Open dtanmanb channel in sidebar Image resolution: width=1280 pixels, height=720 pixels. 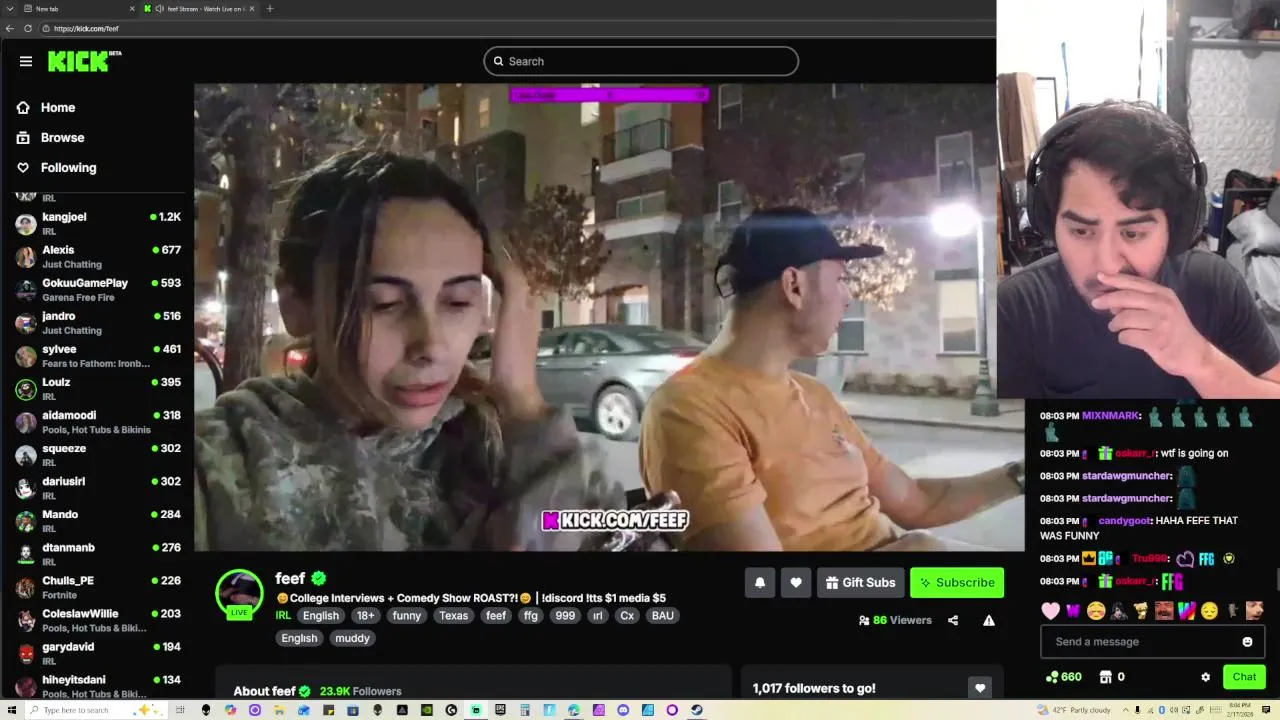pyautogui.click(x=98, y=553)
